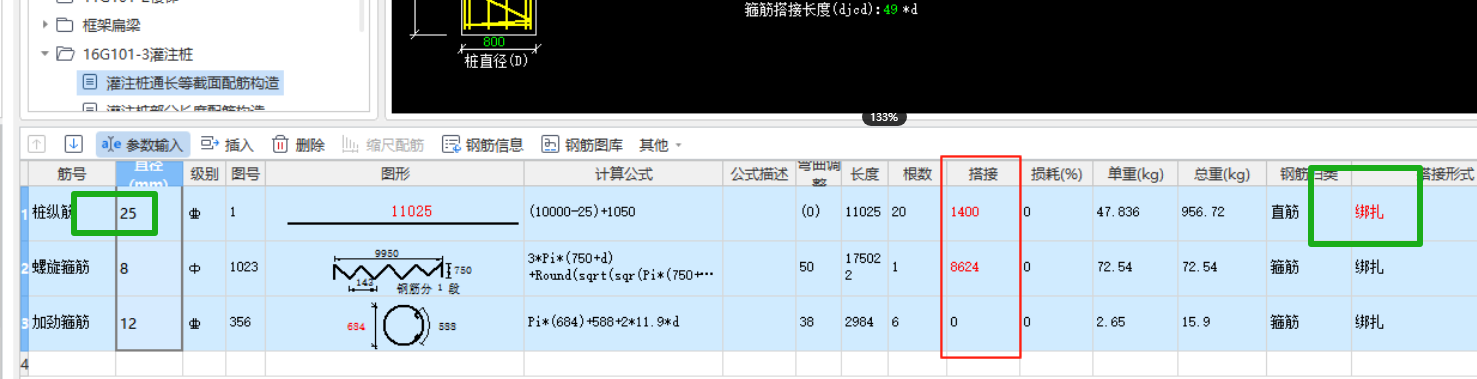Move the row up with the up-arrow icon
Viewport: 1477px width, 379px height.
click(36, 144)
